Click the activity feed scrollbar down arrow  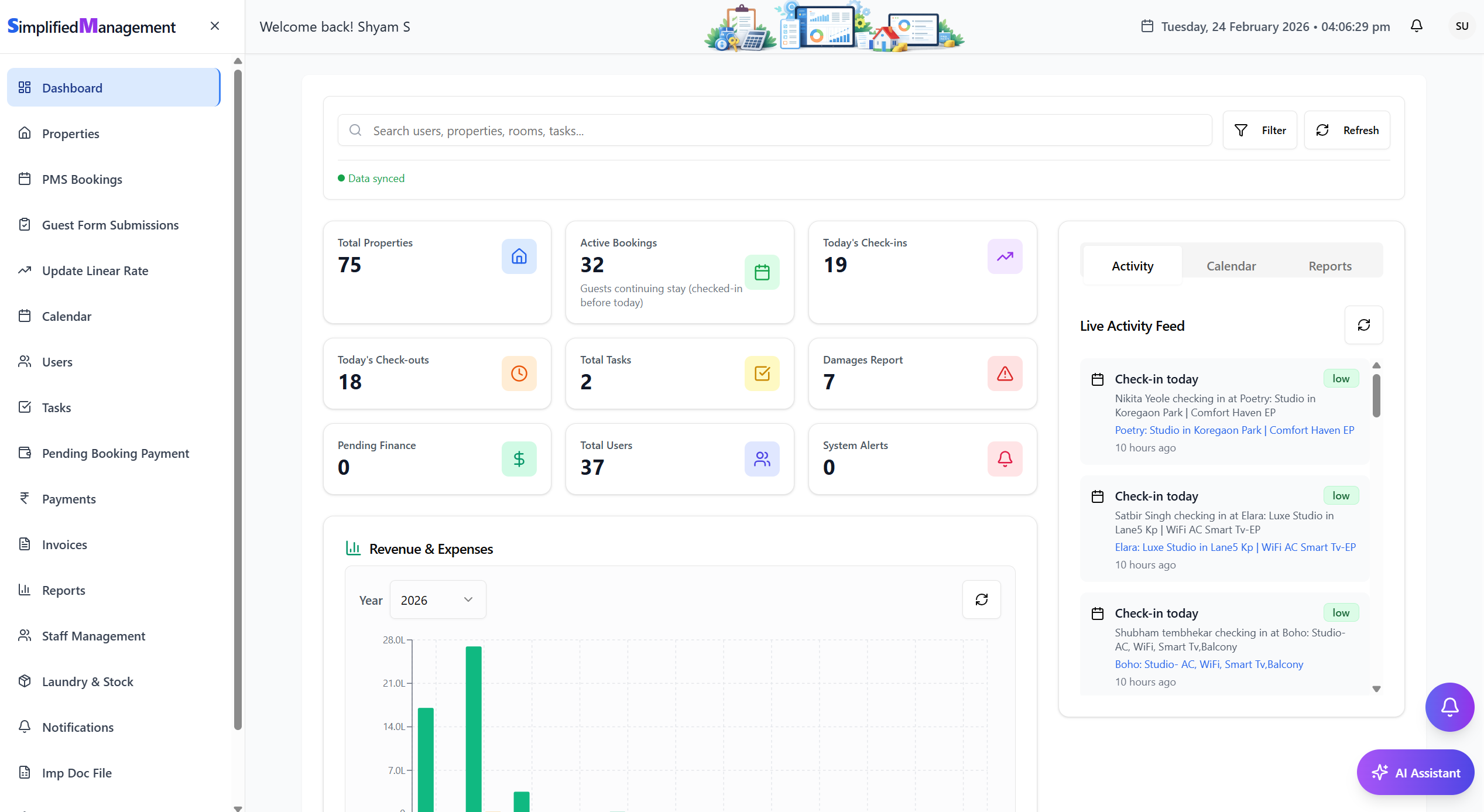tap(1376, 689)
